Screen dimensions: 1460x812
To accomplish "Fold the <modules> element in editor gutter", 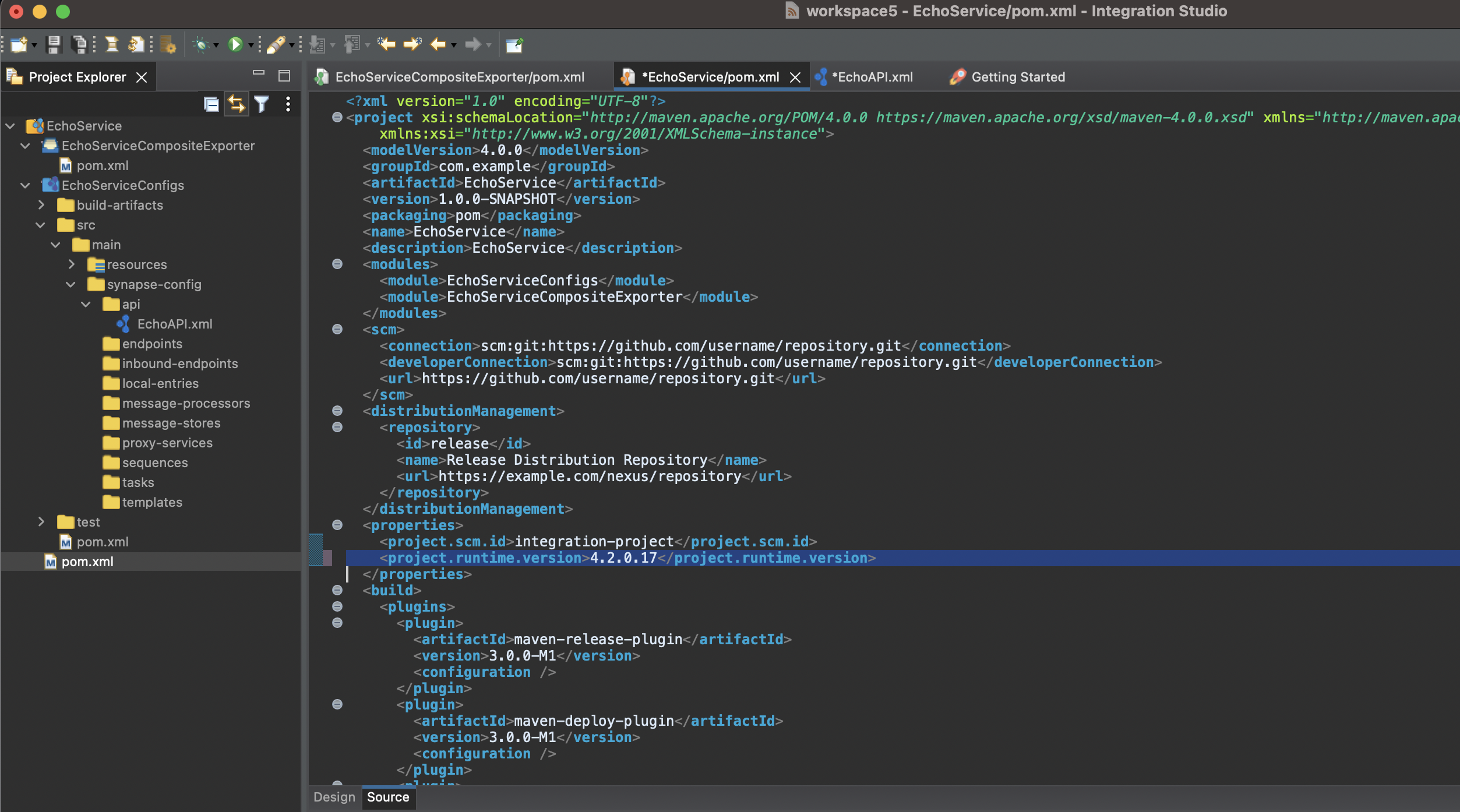I will pos(337,264).
